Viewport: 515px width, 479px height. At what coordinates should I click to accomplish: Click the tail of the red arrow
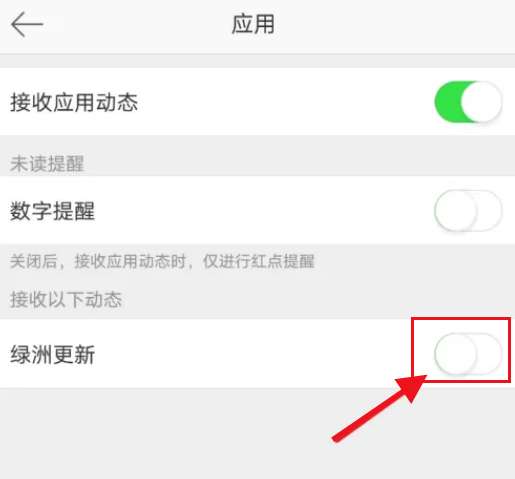pos(337,438)
